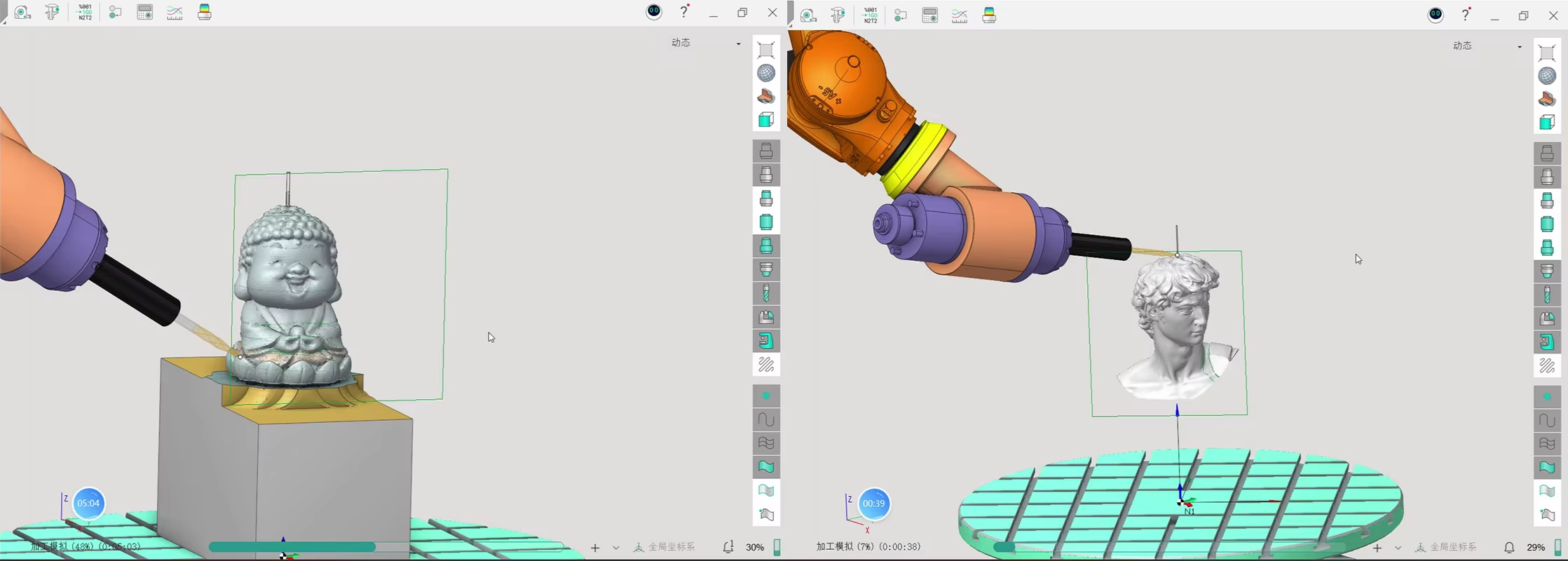The width and height of the screenshot is (1568, 561).
Task: Click the rainbow deviation analysis icon in left window
Action: coord(205,13)
